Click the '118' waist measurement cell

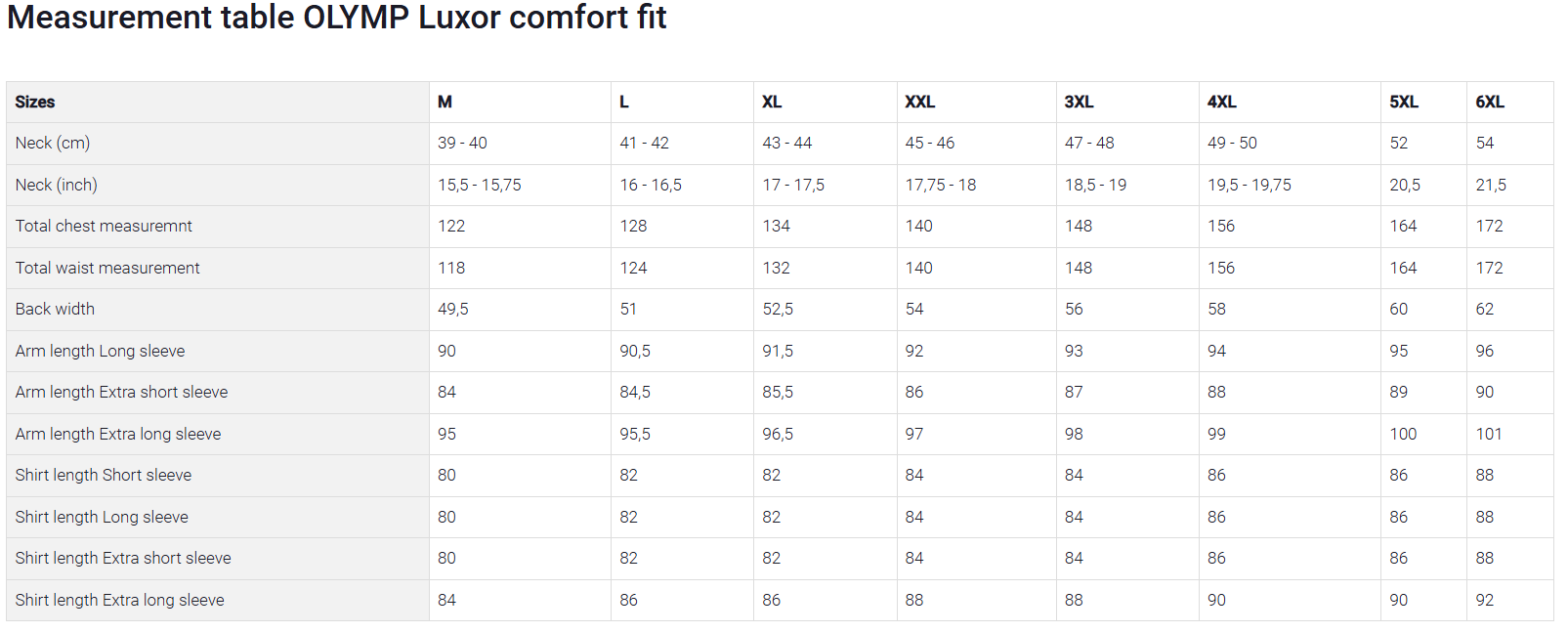[450, 268]
